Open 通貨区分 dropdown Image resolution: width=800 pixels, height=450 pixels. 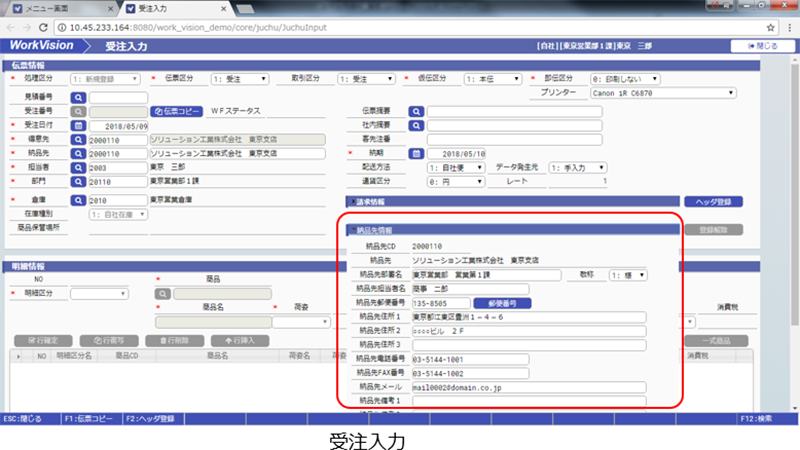(455, 182)
